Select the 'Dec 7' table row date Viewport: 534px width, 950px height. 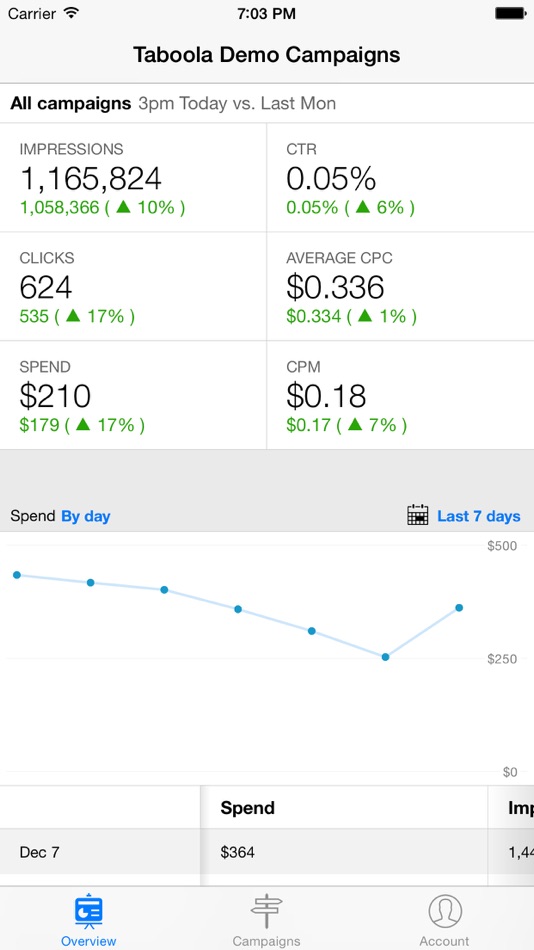point(39,852)
